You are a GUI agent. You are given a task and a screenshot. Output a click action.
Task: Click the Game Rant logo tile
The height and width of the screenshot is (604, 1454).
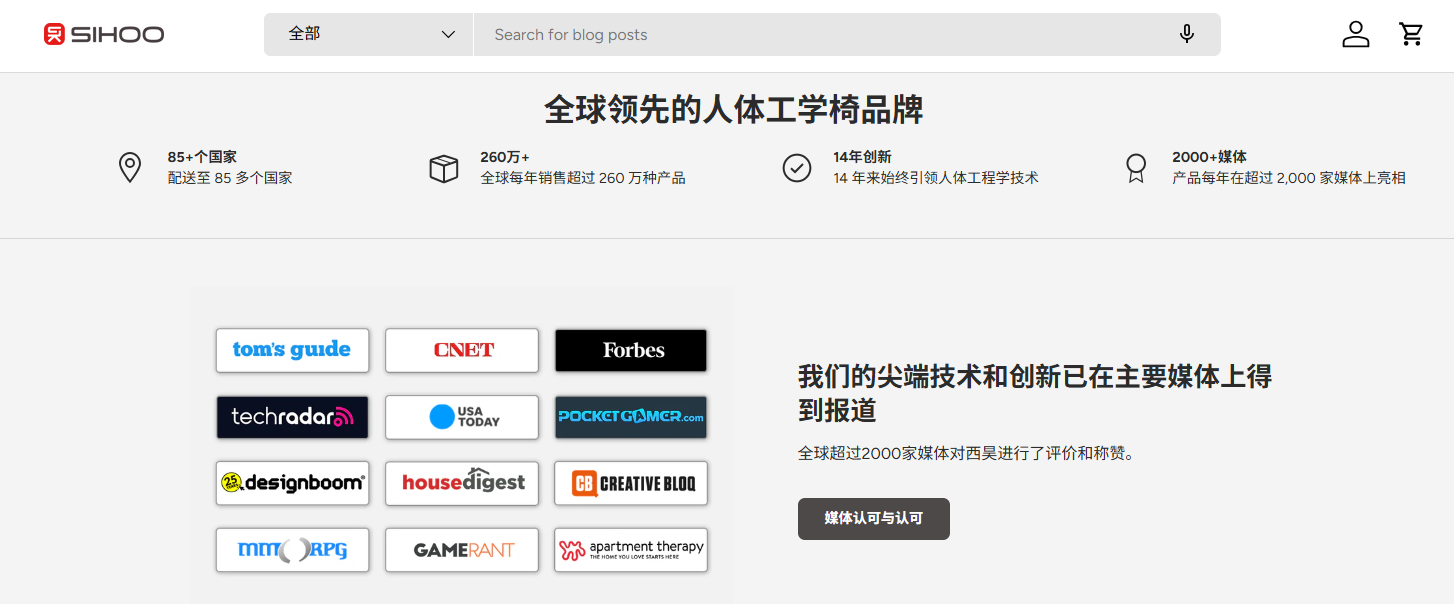(462, 550)
